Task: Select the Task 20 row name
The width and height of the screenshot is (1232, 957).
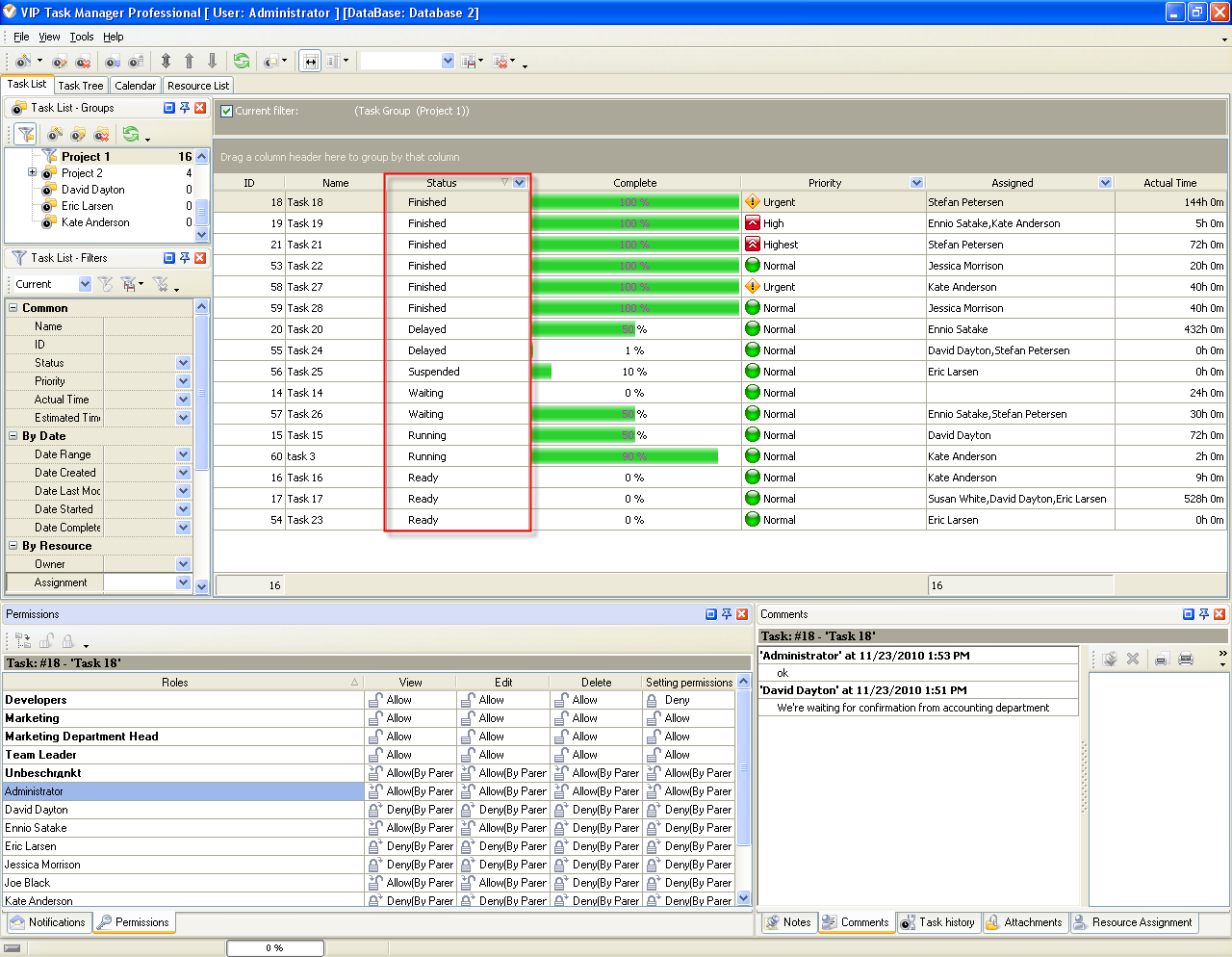Action: 306,329
